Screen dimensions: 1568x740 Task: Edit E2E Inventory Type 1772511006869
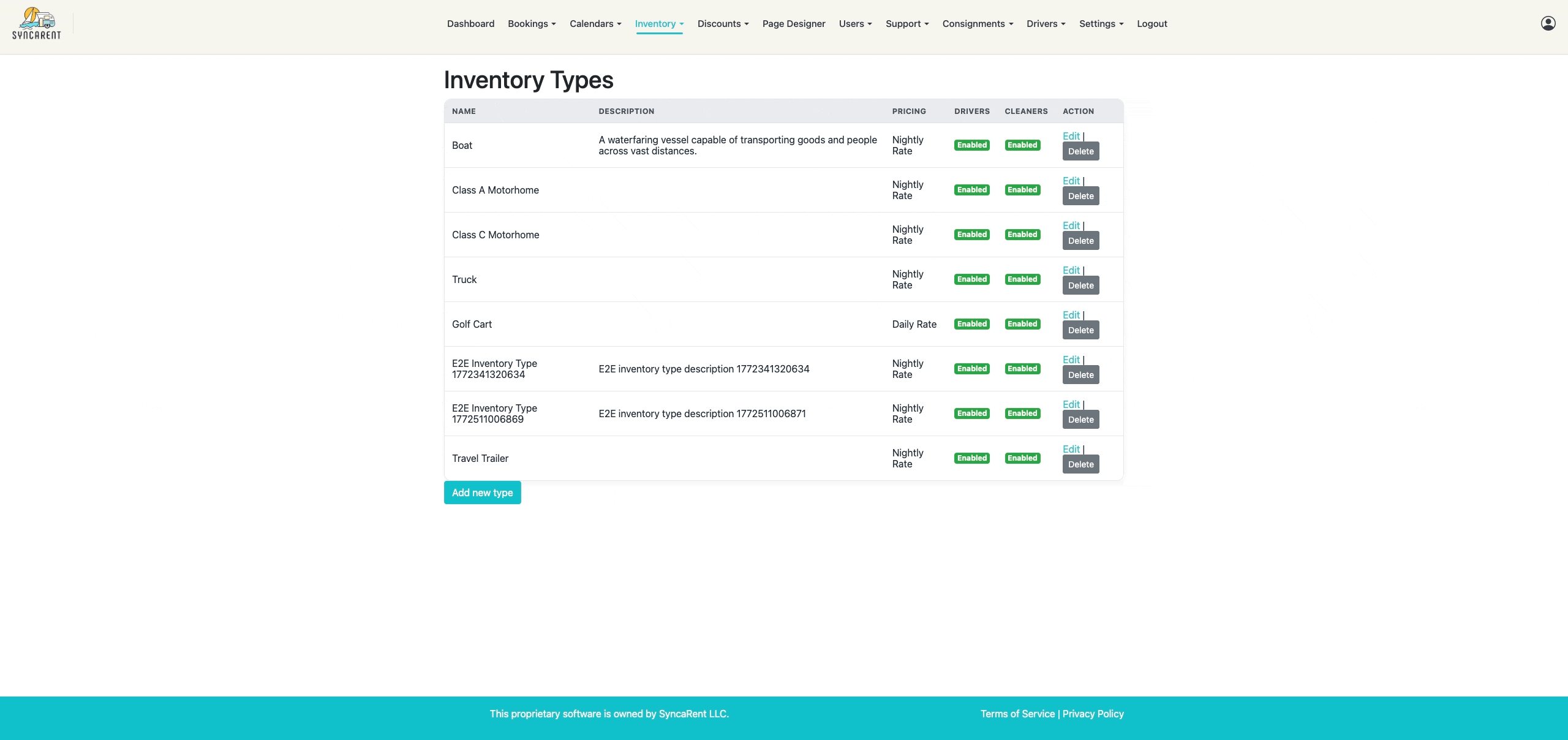coord(1071,404)
